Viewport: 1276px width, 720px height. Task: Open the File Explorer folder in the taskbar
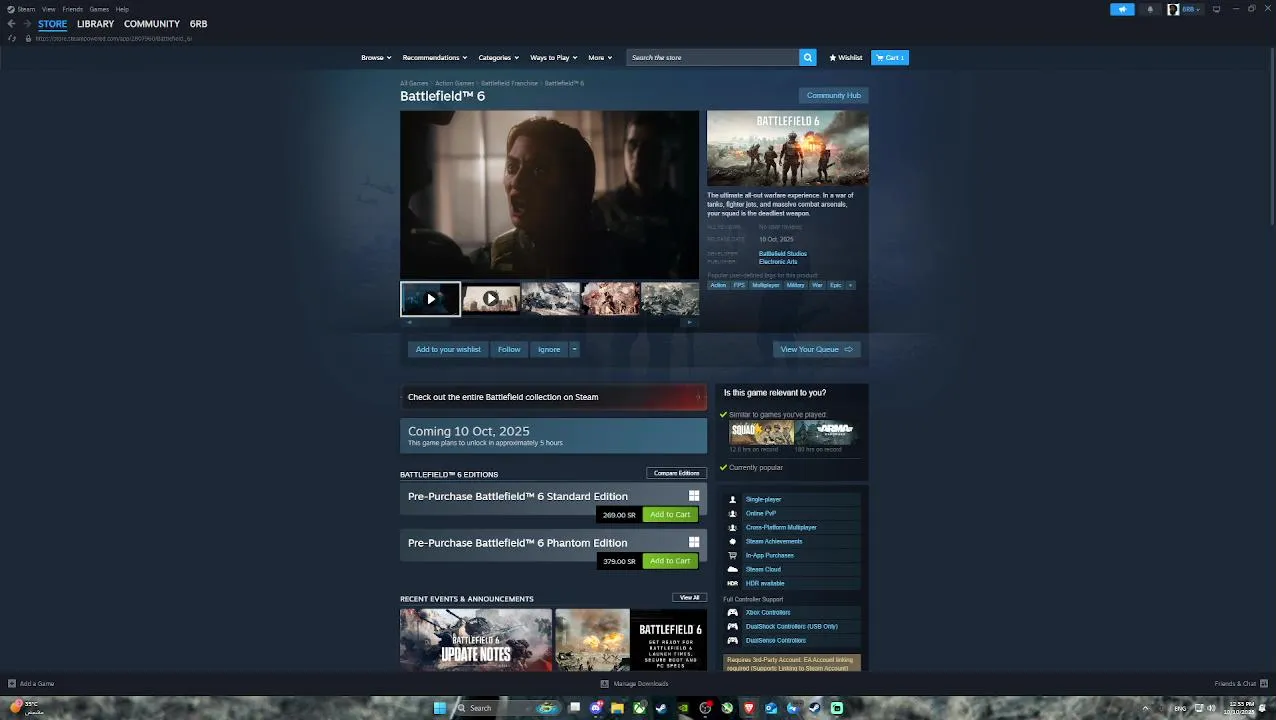[617, 708]
